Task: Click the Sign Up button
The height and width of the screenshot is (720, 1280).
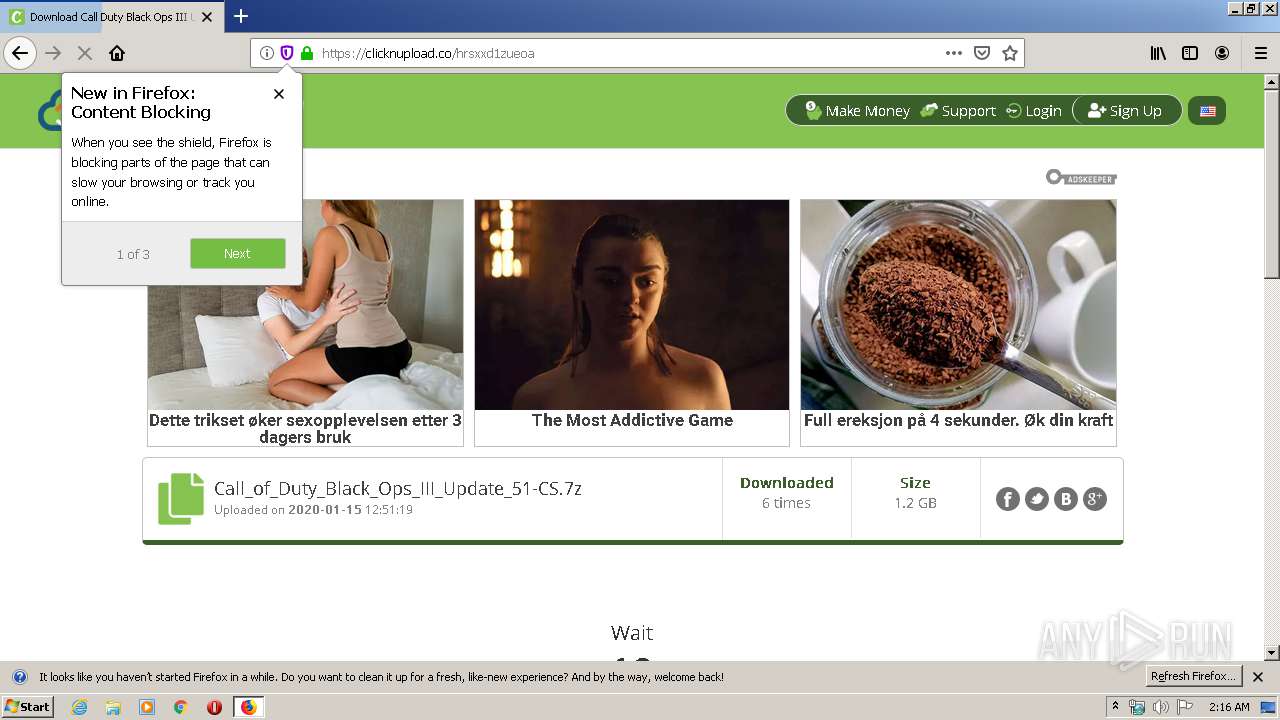Action: [1126, 111]
